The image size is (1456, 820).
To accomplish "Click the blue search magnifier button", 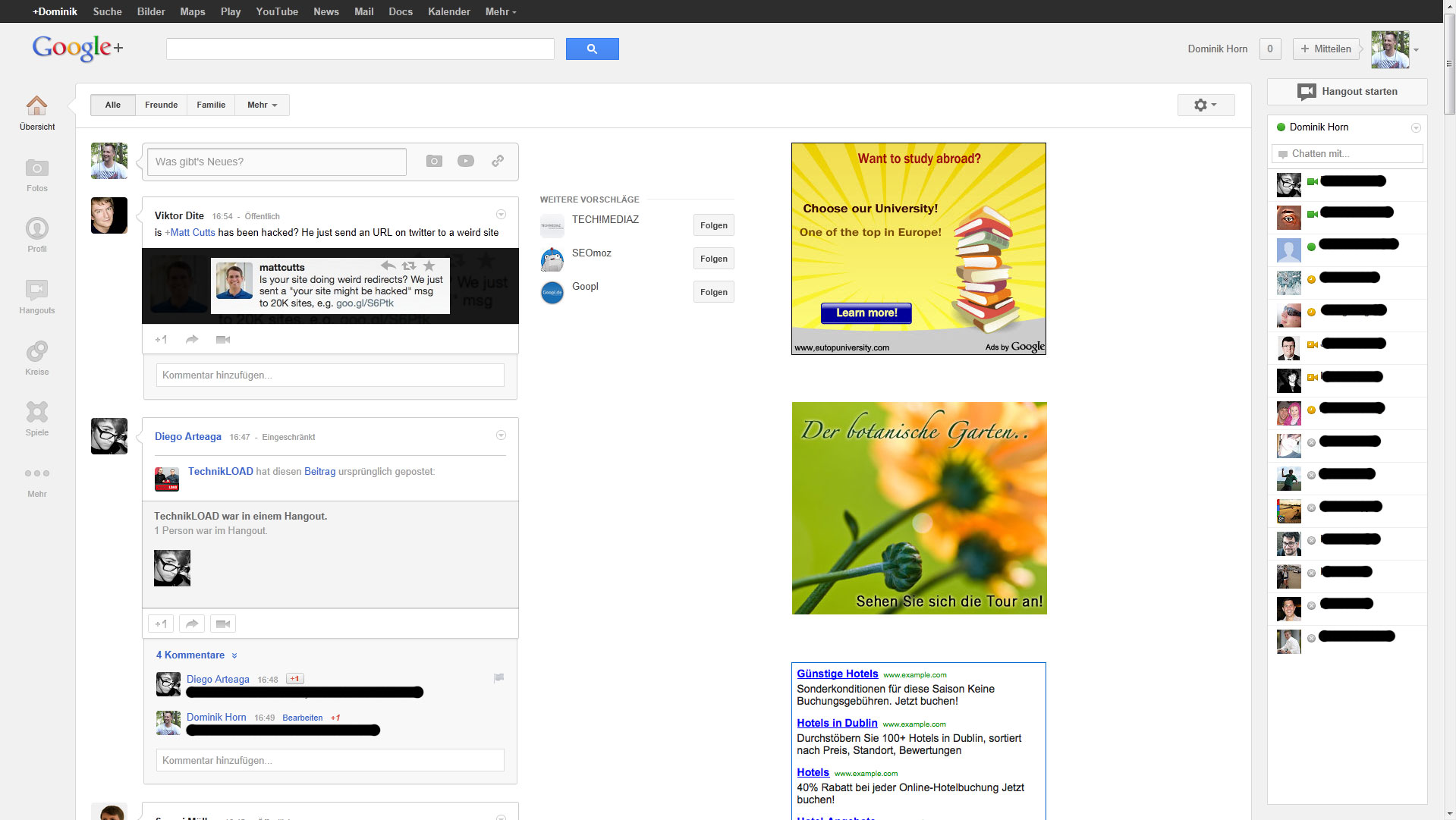I will [x=592, y=49].
